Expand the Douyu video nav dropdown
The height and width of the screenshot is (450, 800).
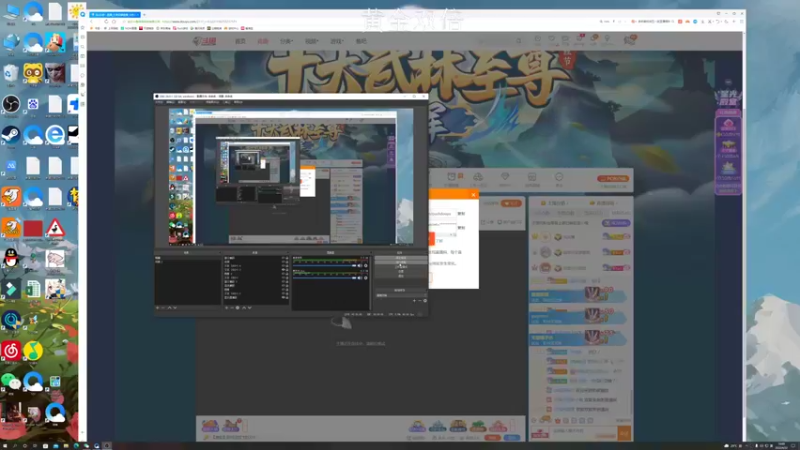[311, 41]
